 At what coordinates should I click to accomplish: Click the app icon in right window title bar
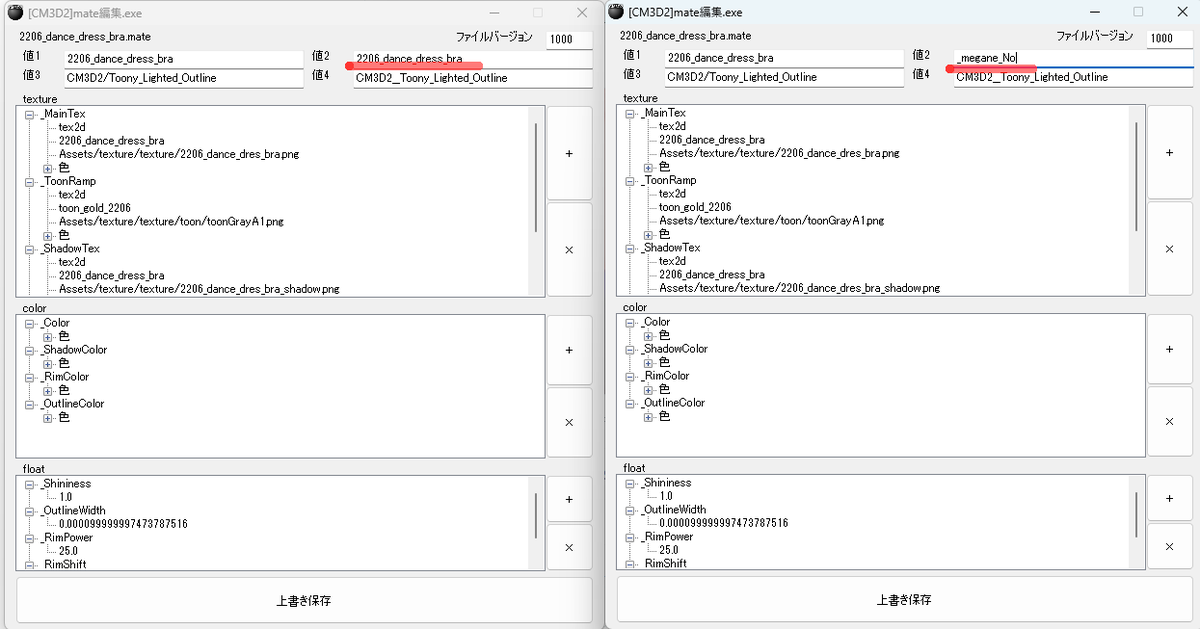point(616,12)
